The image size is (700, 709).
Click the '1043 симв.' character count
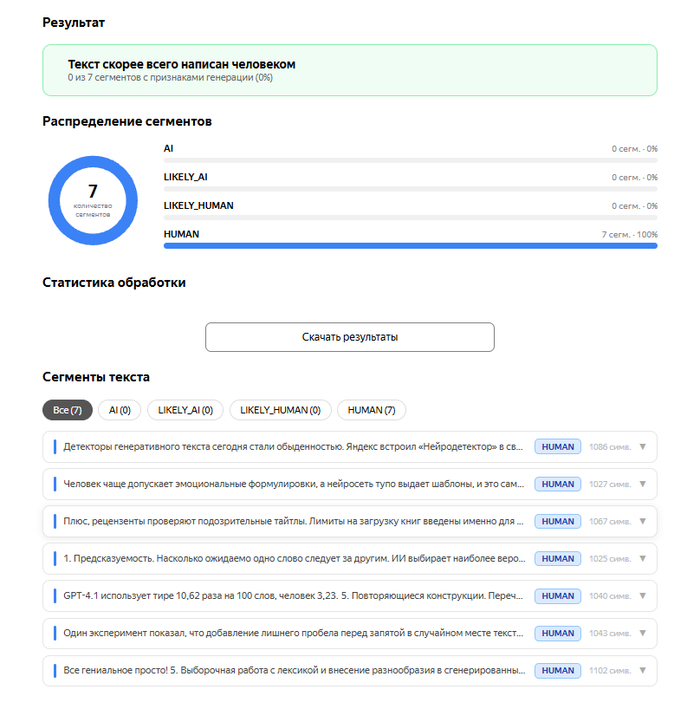610,633
